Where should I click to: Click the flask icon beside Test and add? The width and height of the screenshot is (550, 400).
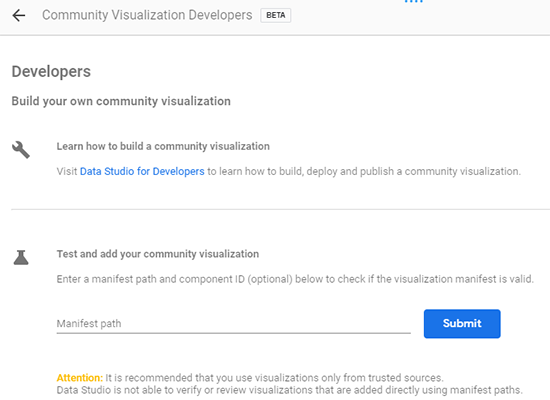pyautogui.click(x=21, y=257)
